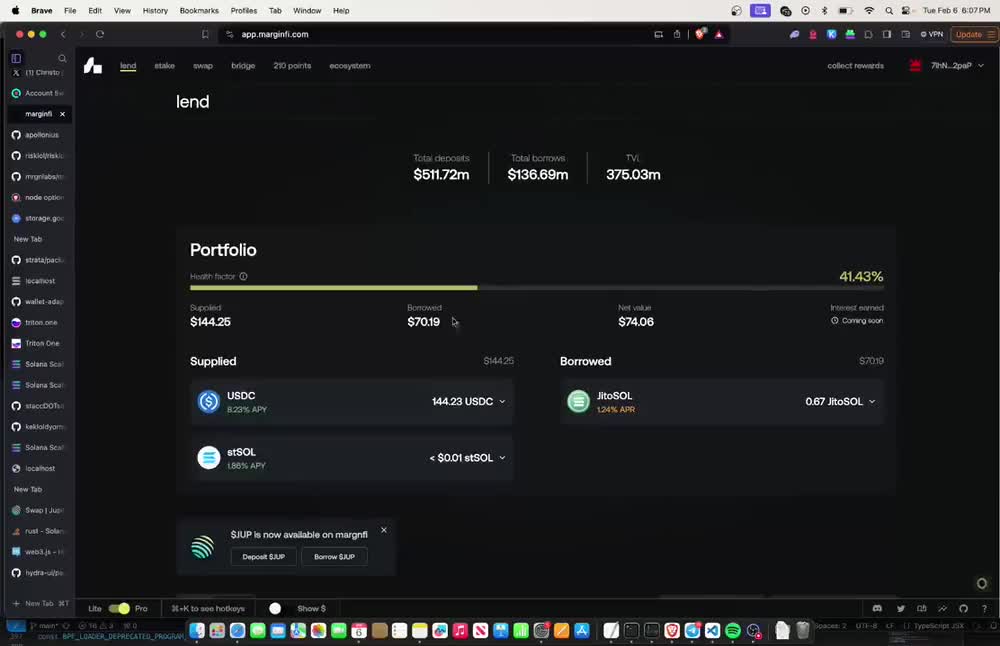Click the plus New Tab ⌘T button

point(40,603)
